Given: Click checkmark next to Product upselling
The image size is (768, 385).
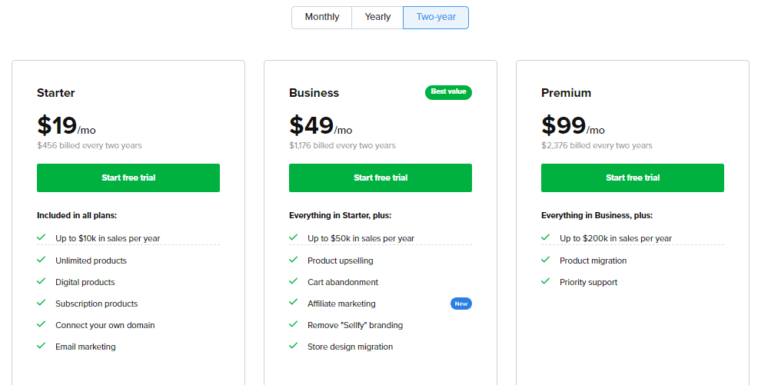Looking at the screenshot, I should 293,260.
